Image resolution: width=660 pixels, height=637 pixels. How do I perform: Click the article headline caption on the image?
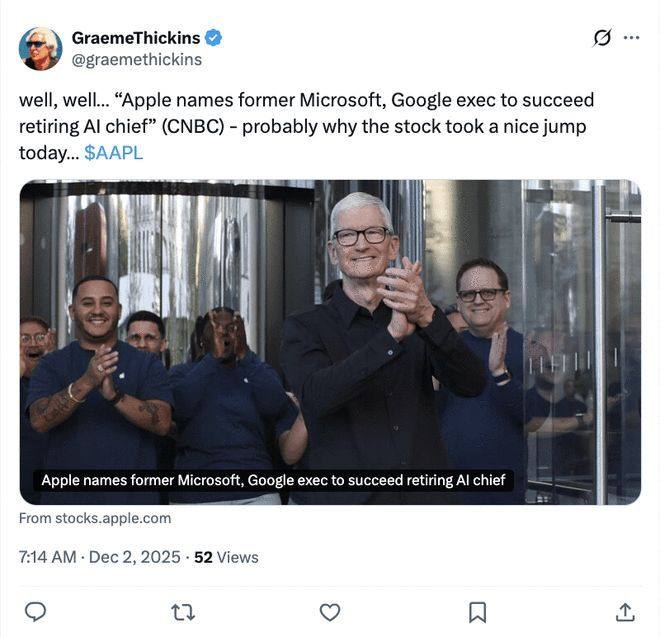[275, 480]
